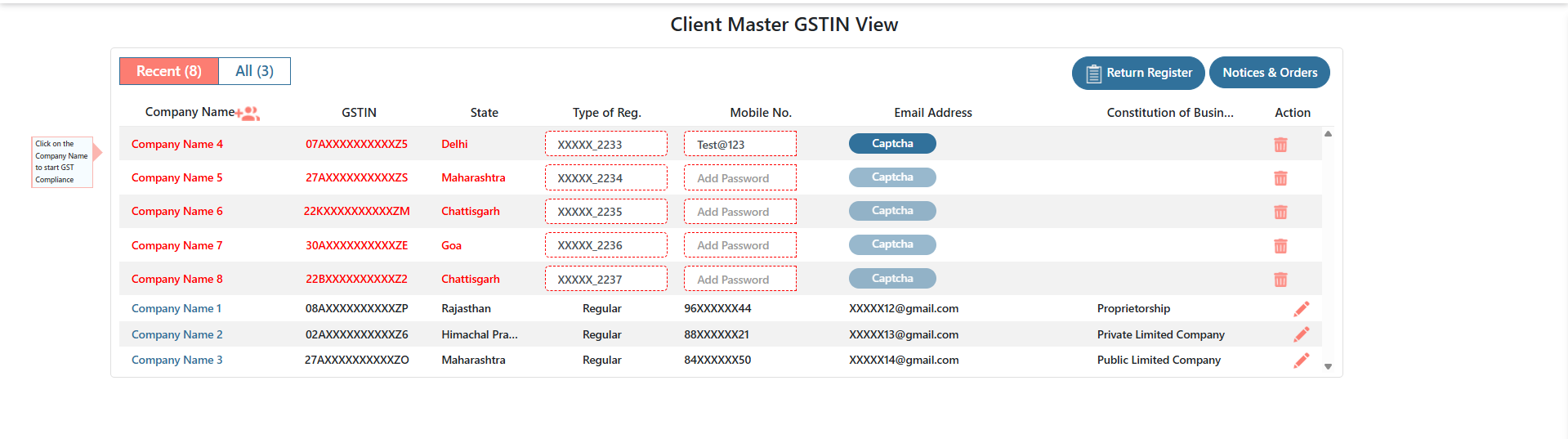Edit Company Name 1 with pencil icon
The height and width of the screenshot is (439, 1568).
(x=1301, y=309)
